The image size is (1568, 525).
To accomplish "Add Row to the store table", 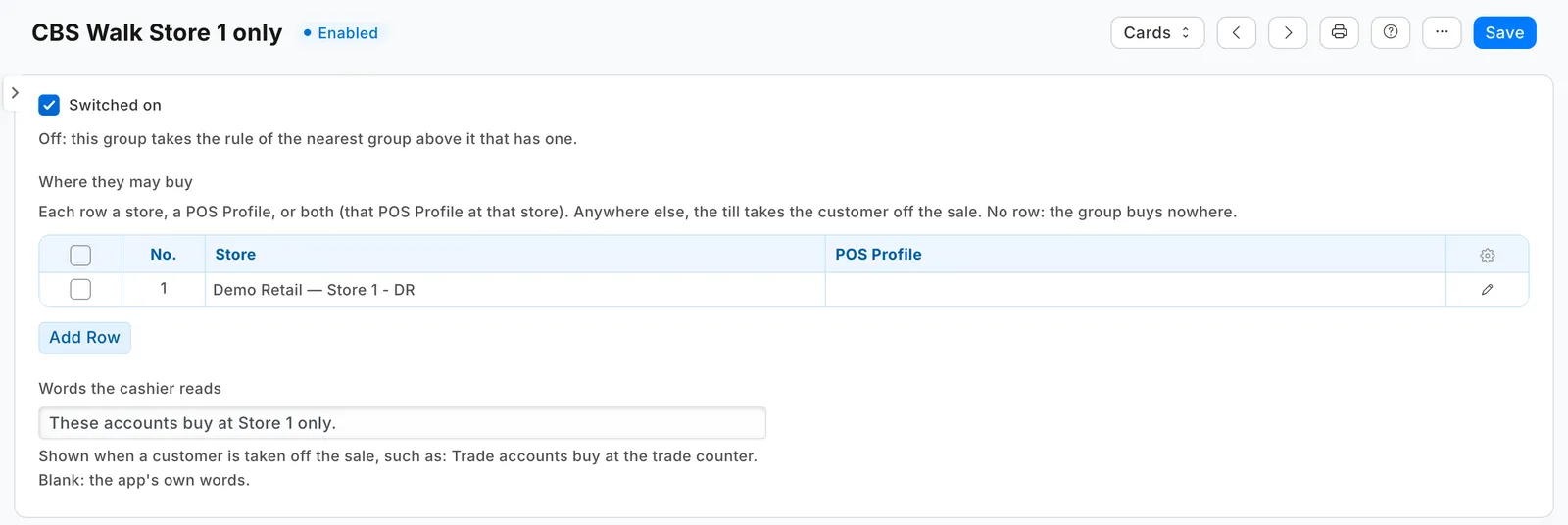I will click(x=84, y=337).
